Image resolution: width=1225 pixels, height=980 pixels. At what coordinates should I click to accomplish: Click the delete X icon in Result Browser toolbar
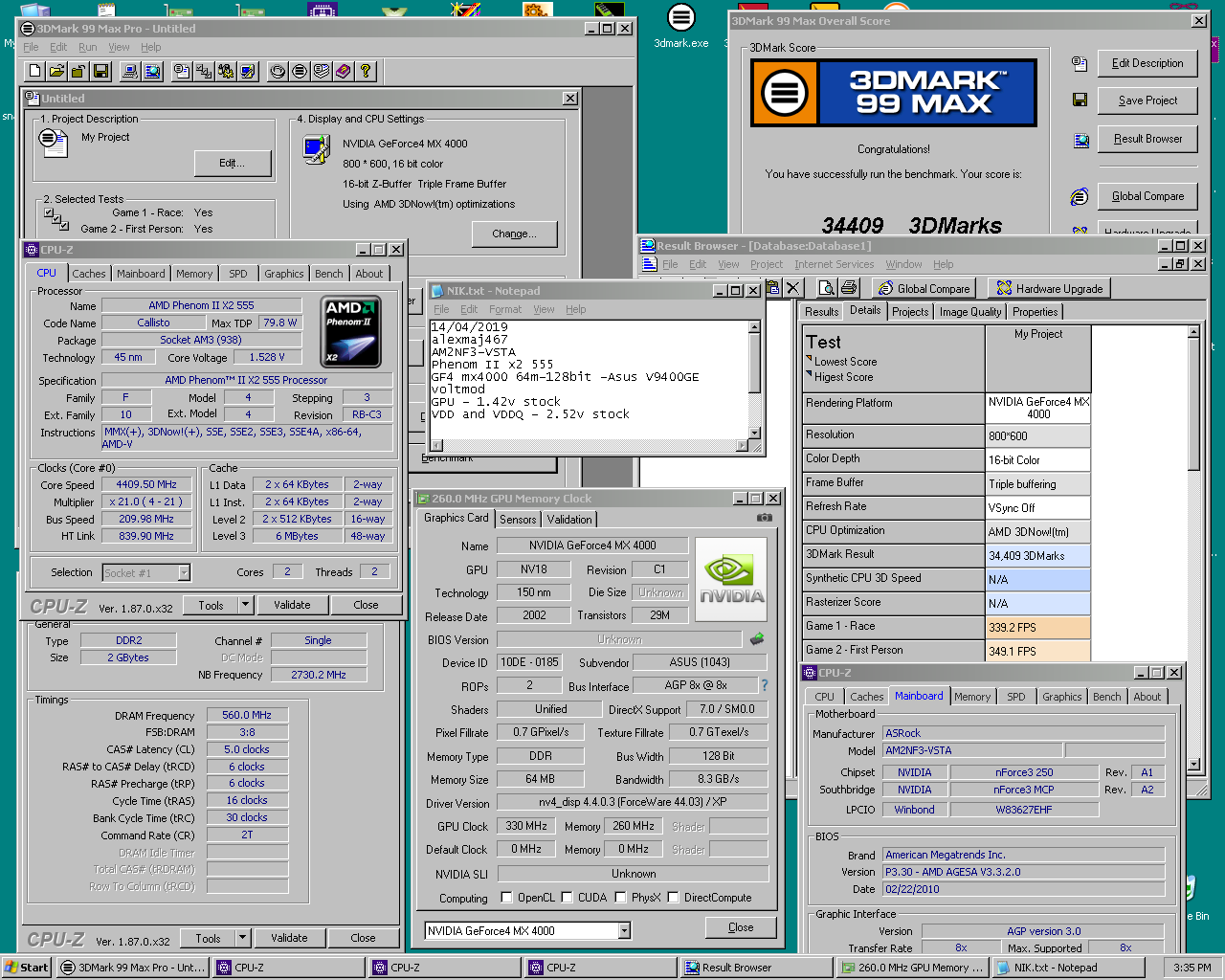pos(792,288)
